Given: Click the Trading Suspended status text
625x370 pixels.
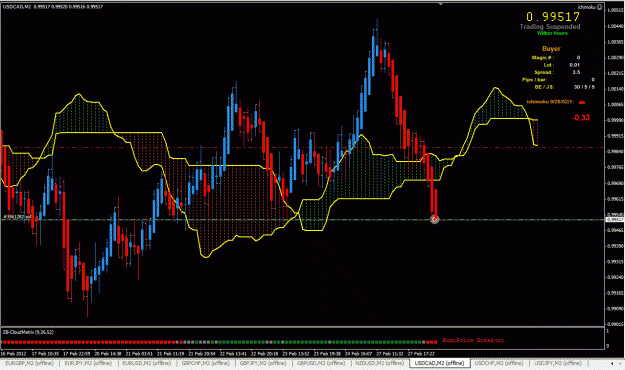Looking at the screenshot, I should click(x=550, y=27).
